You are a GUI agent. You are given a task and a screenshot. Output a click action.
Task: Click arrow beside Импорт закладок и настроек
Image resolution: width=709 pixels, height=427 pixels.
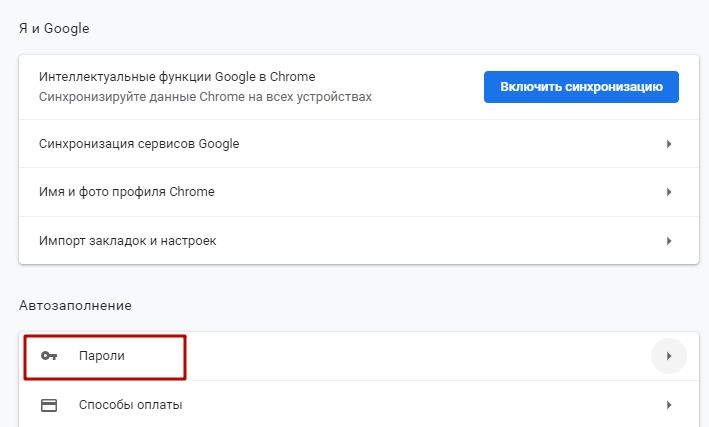pos(668,241)
